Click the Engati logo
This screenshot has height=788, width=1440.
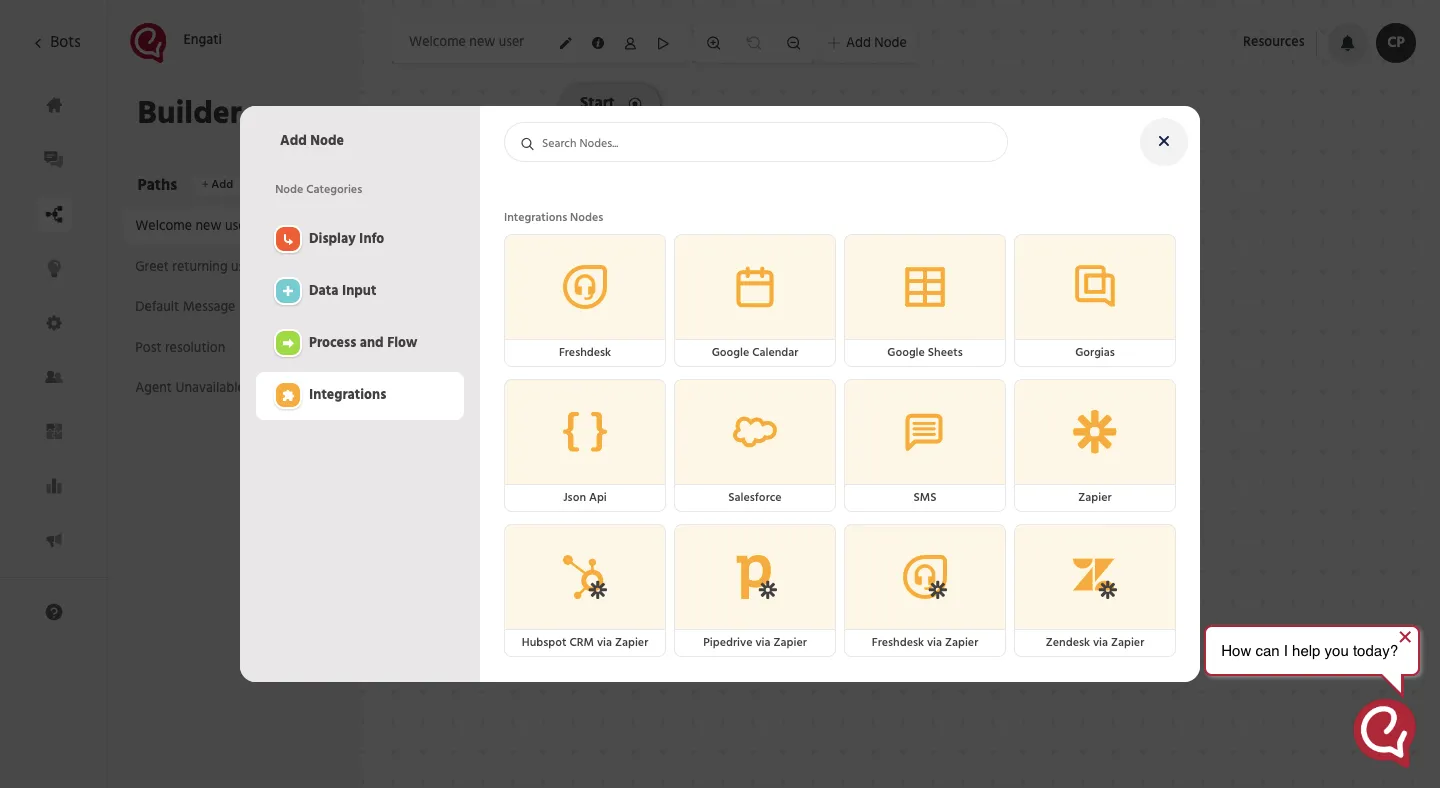(149, 42)
